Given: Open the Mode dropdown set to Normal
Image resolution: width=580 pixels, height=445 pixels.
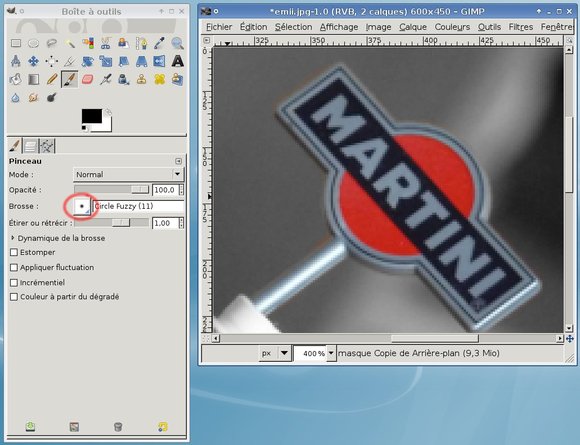Looking at the screenshot, I should tap(128, 174).
